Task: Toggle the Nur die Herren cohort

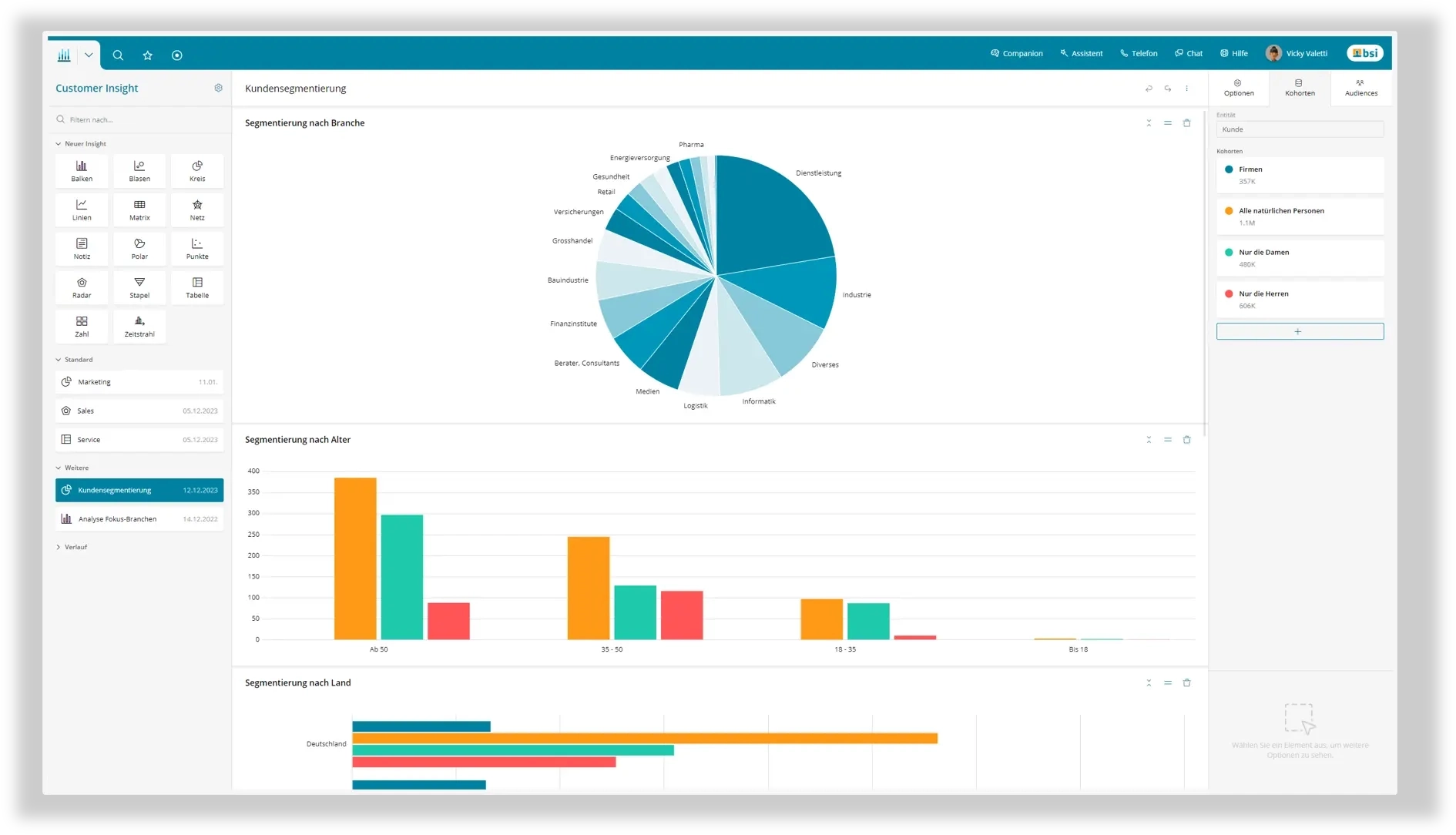Action: (x=1300, y=300)
